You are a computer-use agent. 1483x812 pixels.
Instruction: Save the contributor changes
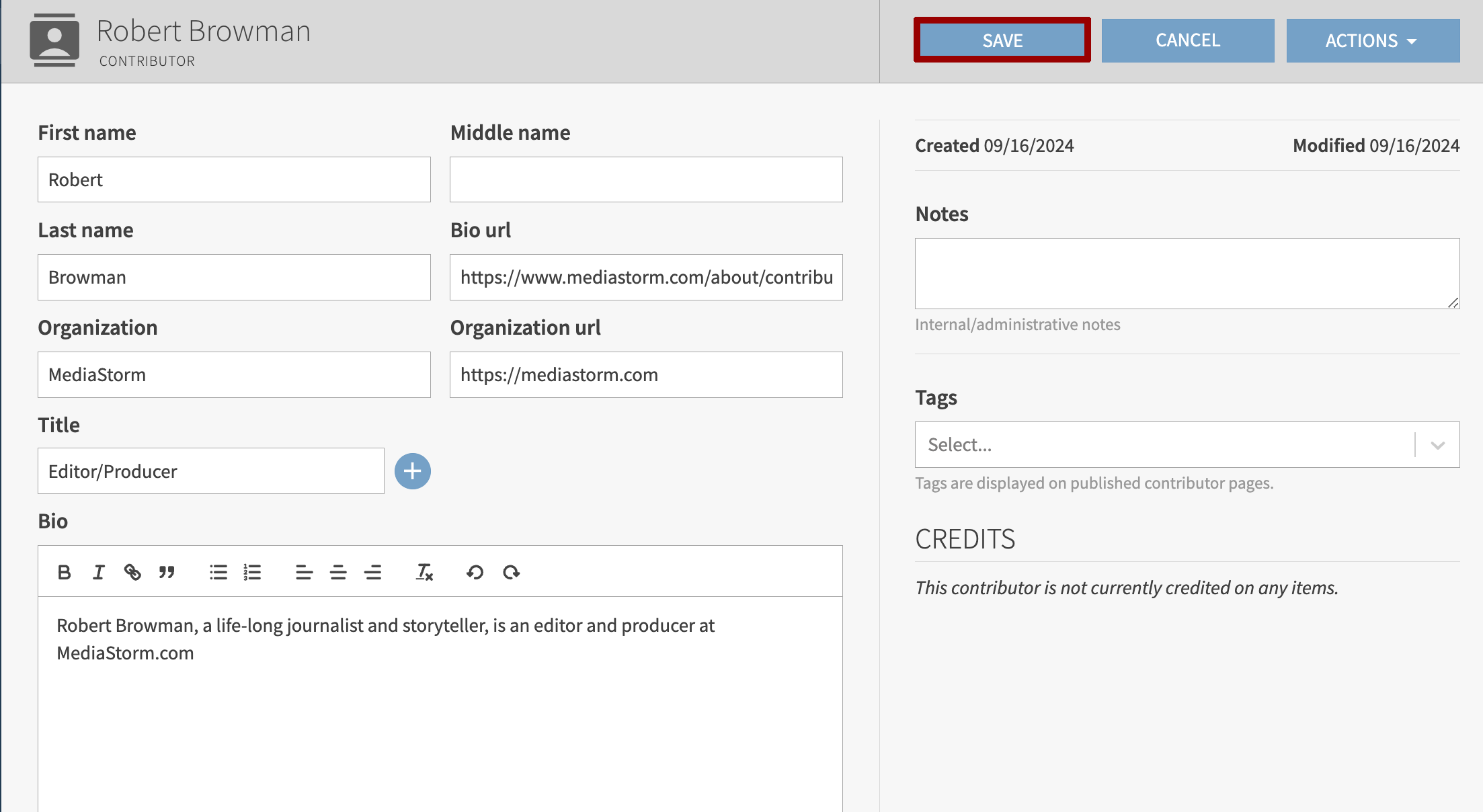click(1002, 40)
